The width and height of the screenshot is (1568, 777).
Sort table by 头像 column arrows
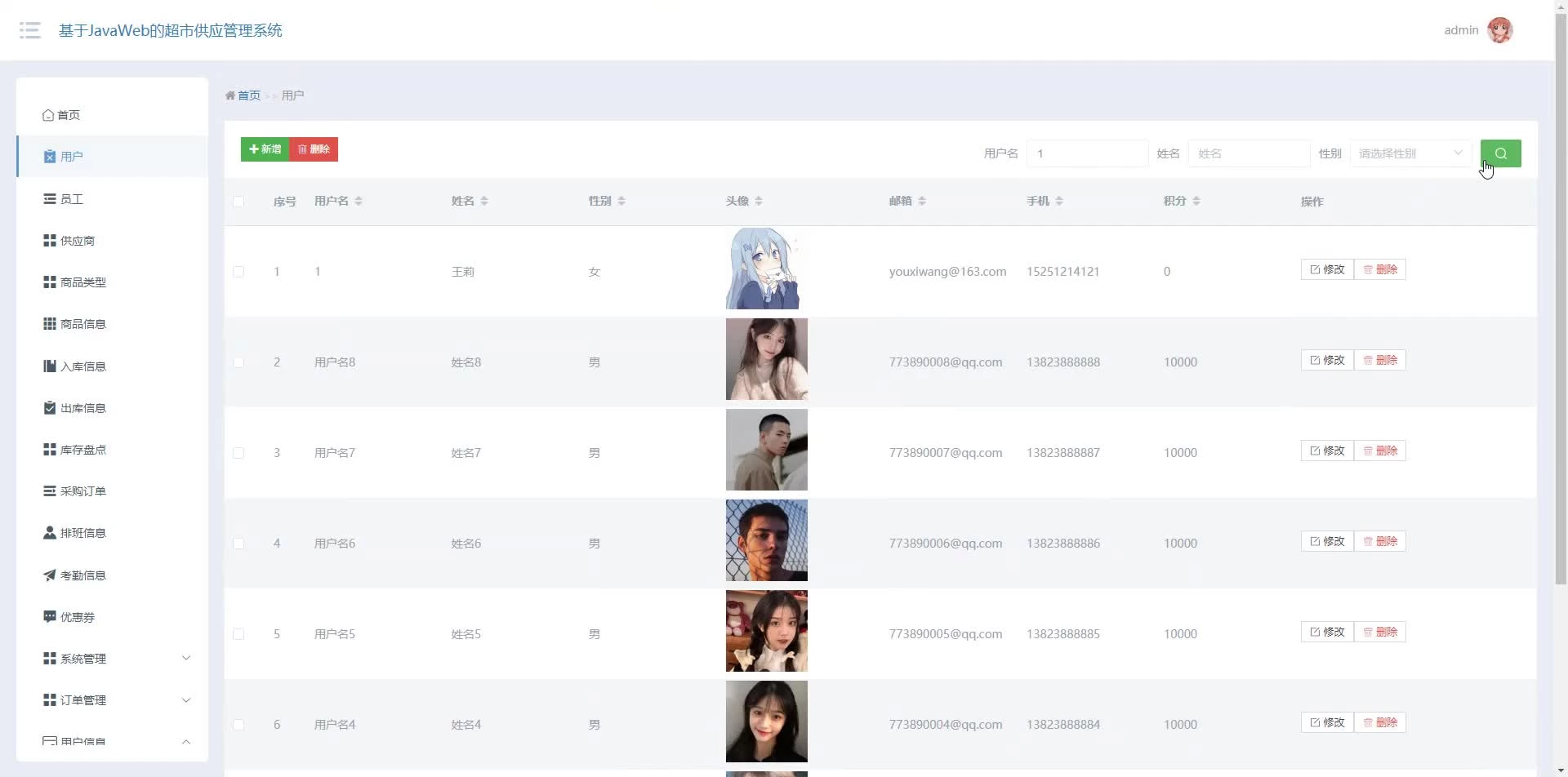tap(759, 201)
